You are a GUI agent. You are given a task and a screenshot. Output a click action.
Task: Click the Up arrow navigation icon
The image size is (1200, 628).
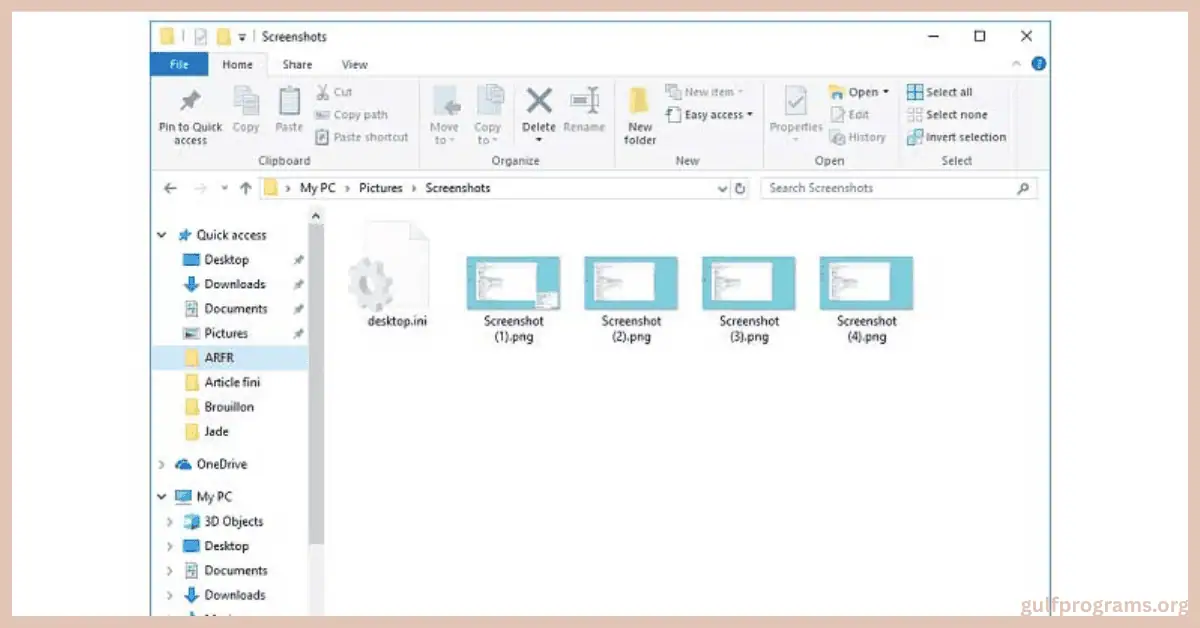click(245, 188)
